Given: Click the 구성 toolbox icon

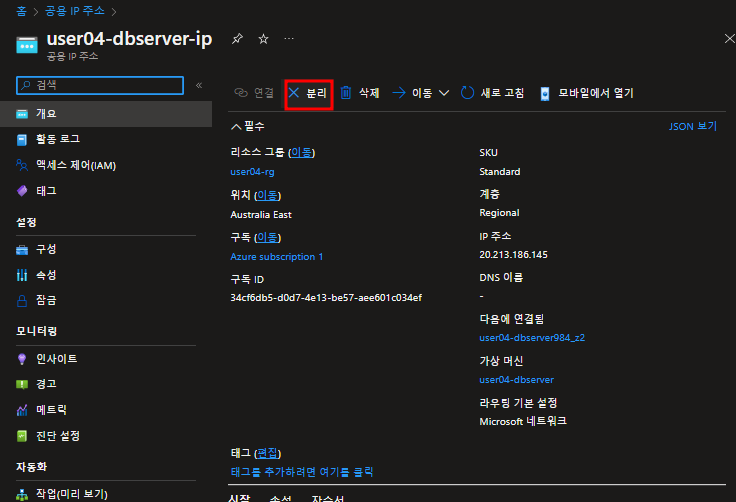Looking at the screenshot, I should pyautogui.click(x=22, y=249).
